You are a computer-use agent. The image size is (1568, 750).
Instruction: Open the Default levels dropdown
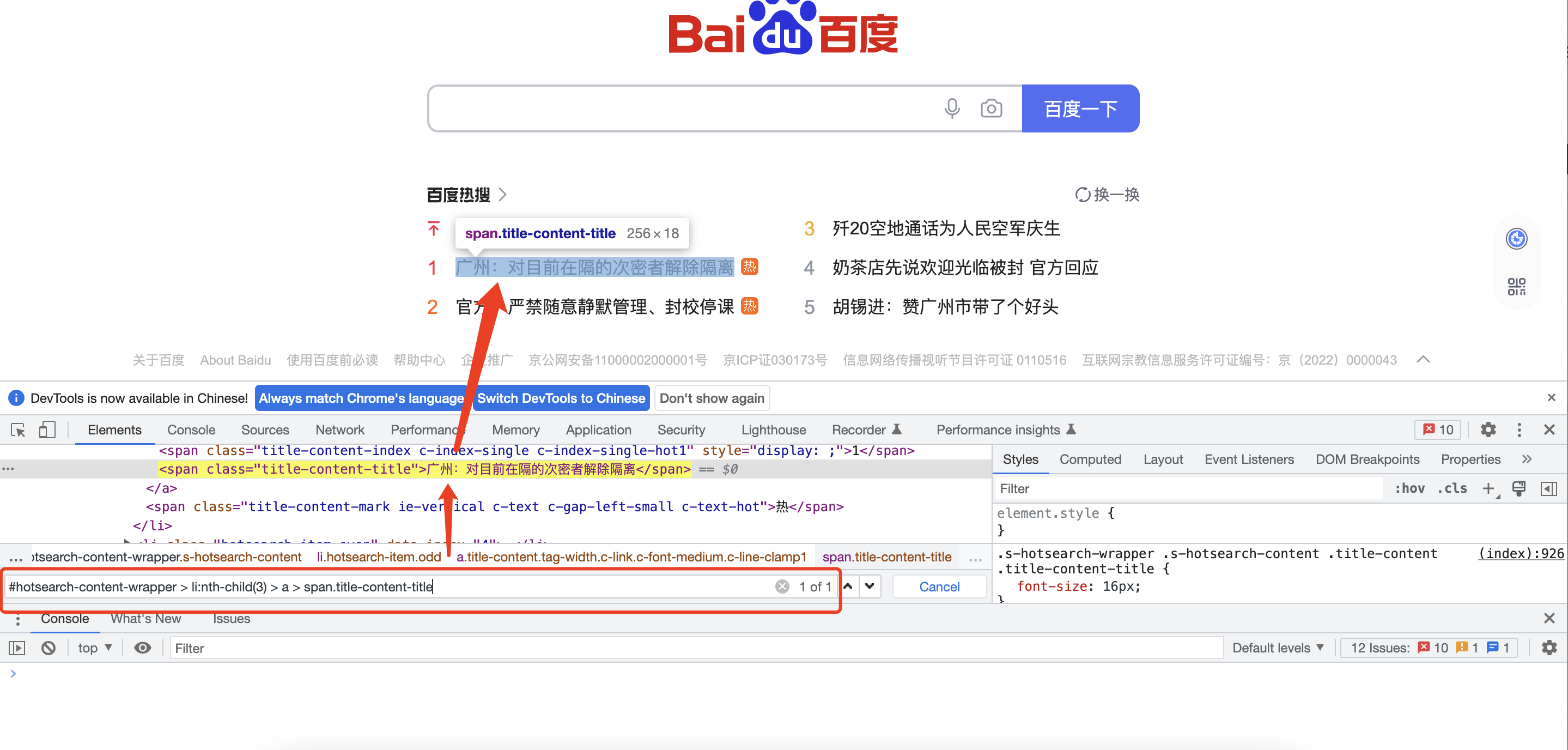[1278, 647]
